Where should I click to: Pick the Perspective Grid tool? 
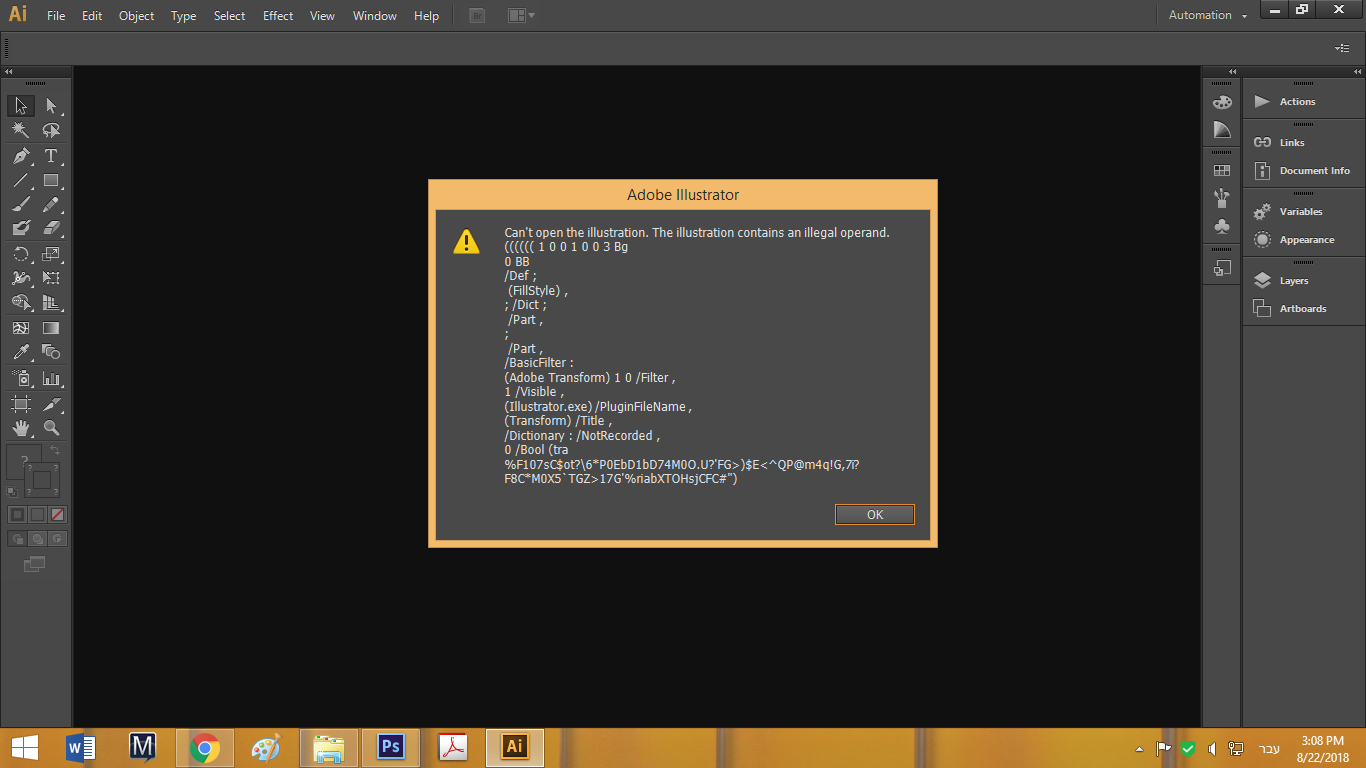pyautogui.click(x=51, y=302)
